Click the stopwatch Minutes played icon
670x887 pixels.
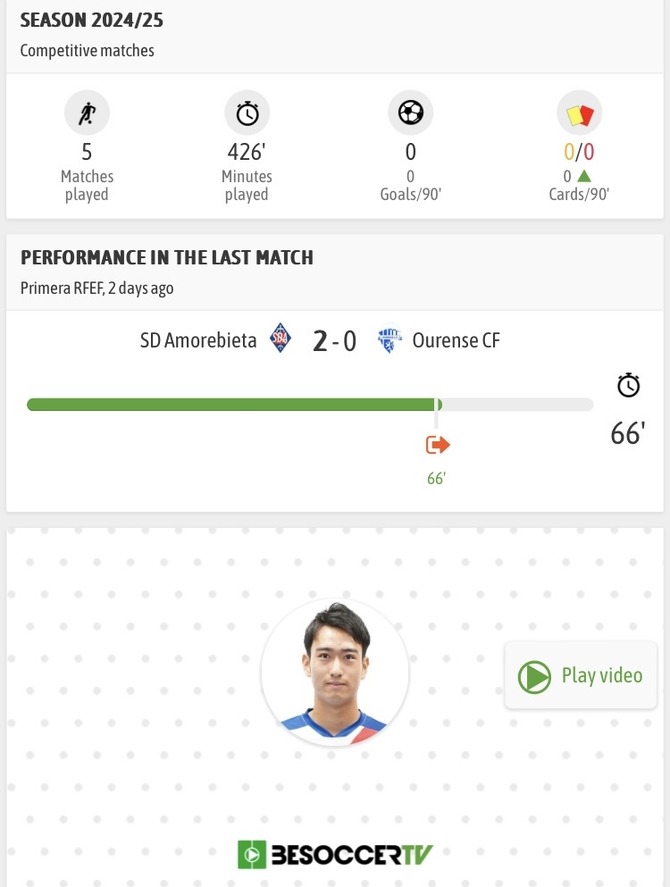click(x=247, y=113)
